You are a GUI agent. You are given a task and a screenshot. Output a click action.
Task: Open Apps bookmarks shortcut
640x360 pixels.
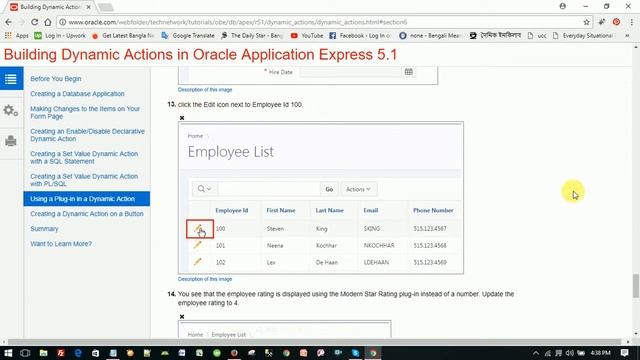(17, 36)
